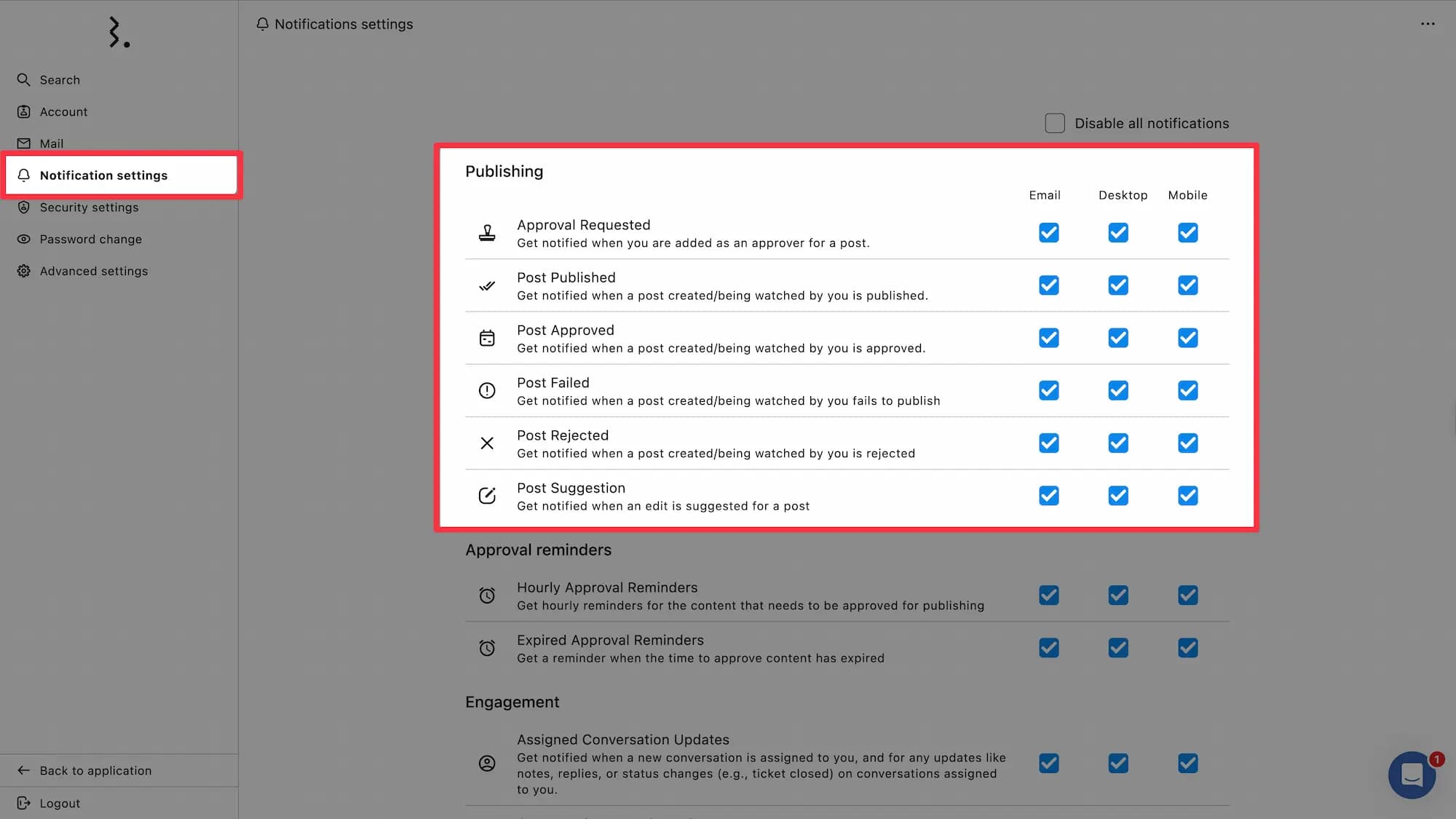This screenshot has width=1456, height=819.
Task: Click the Post Suggestion edit icon
Action: click(x=487, y=496)
